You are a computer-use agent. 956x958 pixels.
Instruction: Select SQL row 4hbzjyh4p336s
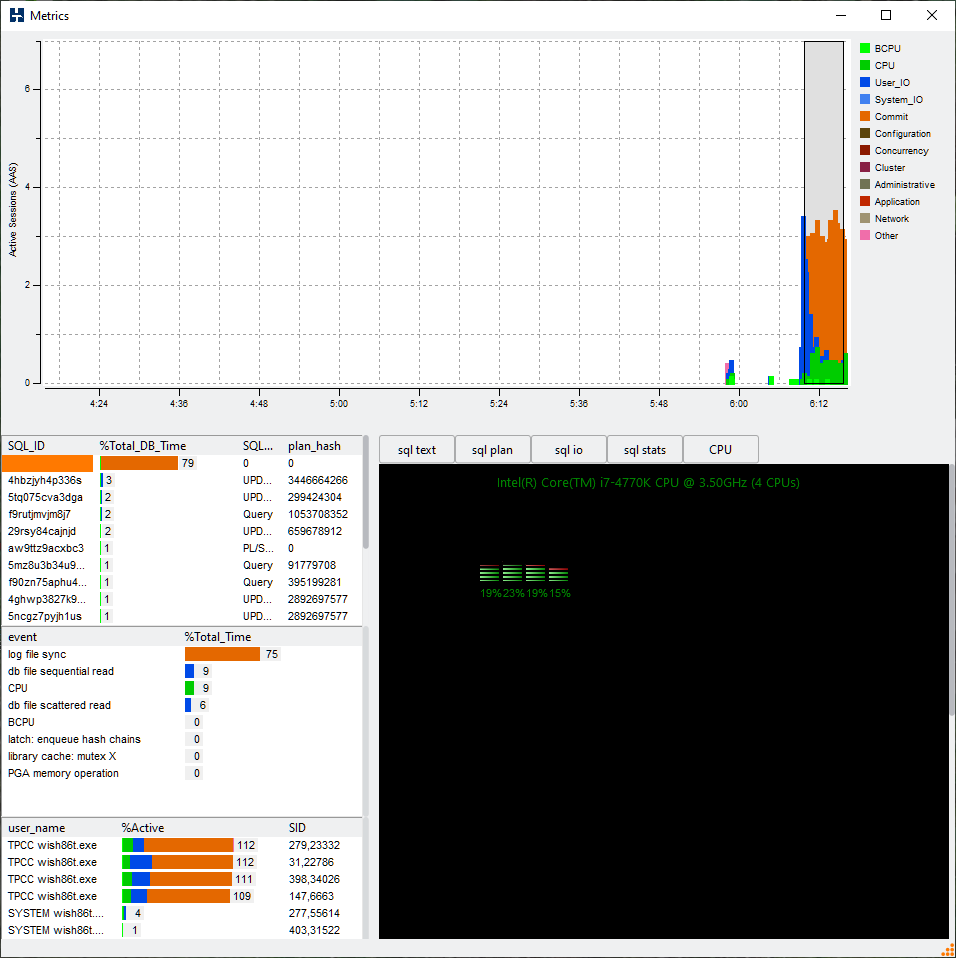pos(182,480)
